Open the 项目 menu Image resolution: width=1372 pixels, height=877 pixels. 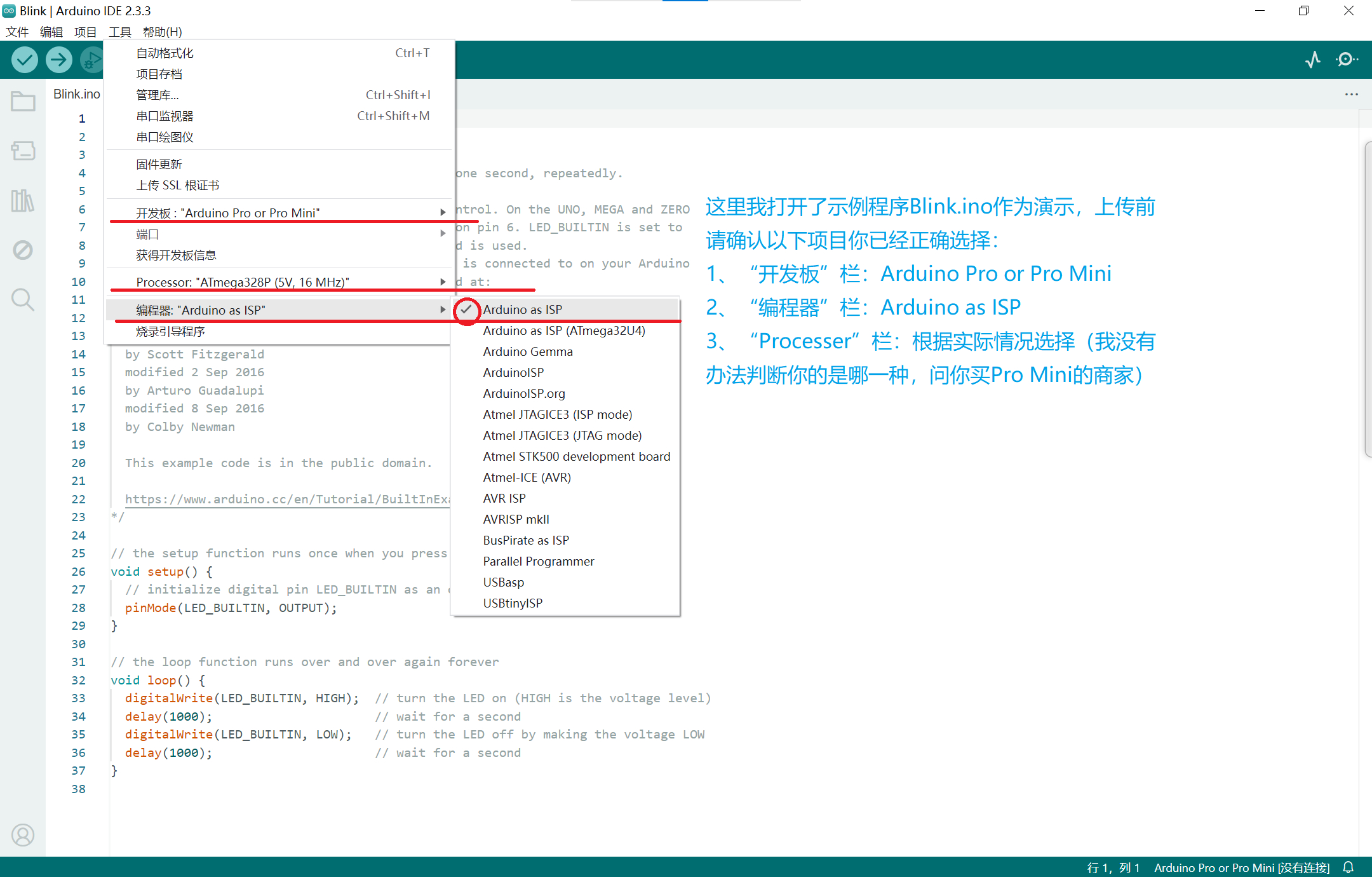tap(86, 32)
